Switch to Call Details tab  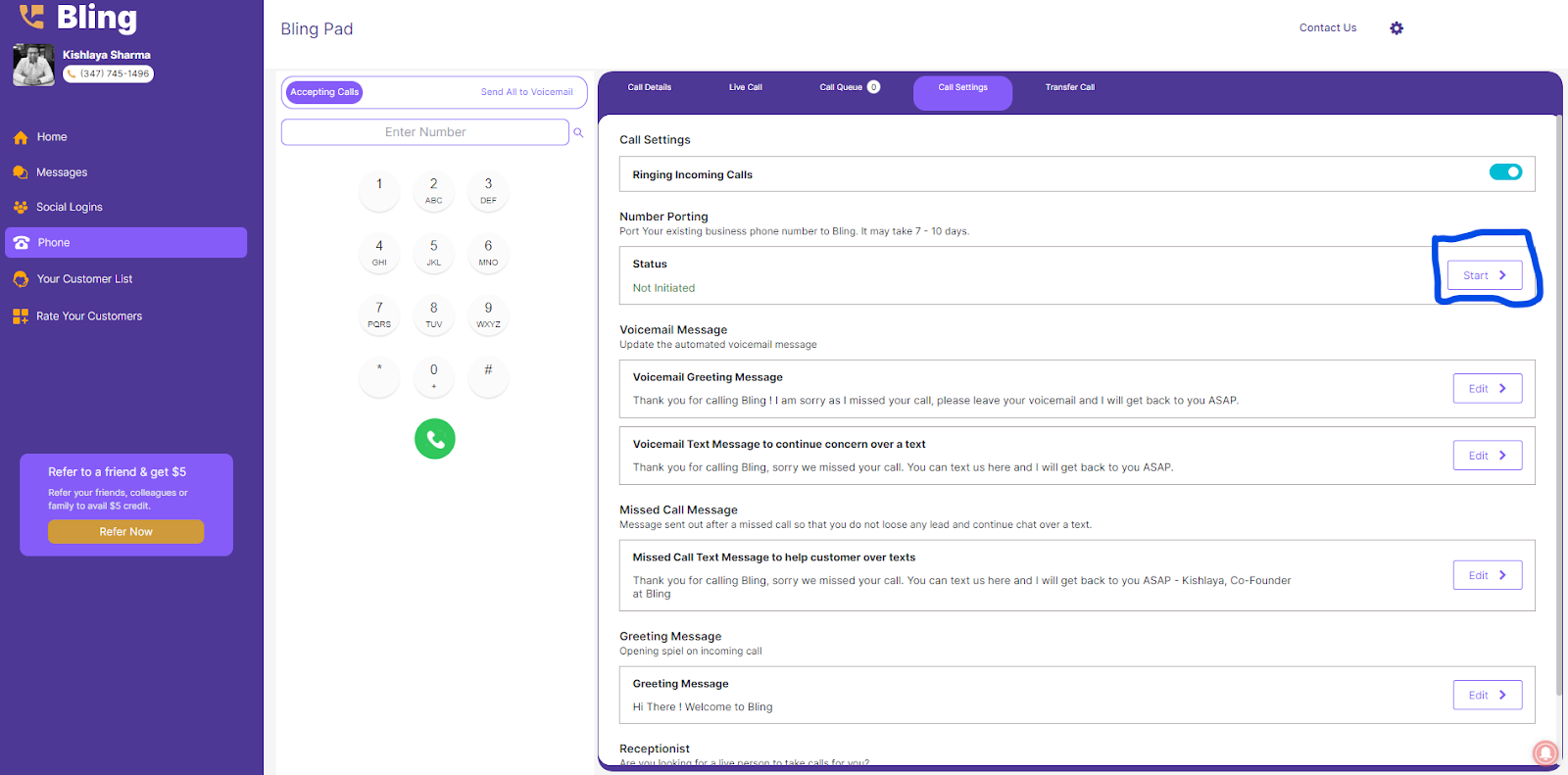649,87
